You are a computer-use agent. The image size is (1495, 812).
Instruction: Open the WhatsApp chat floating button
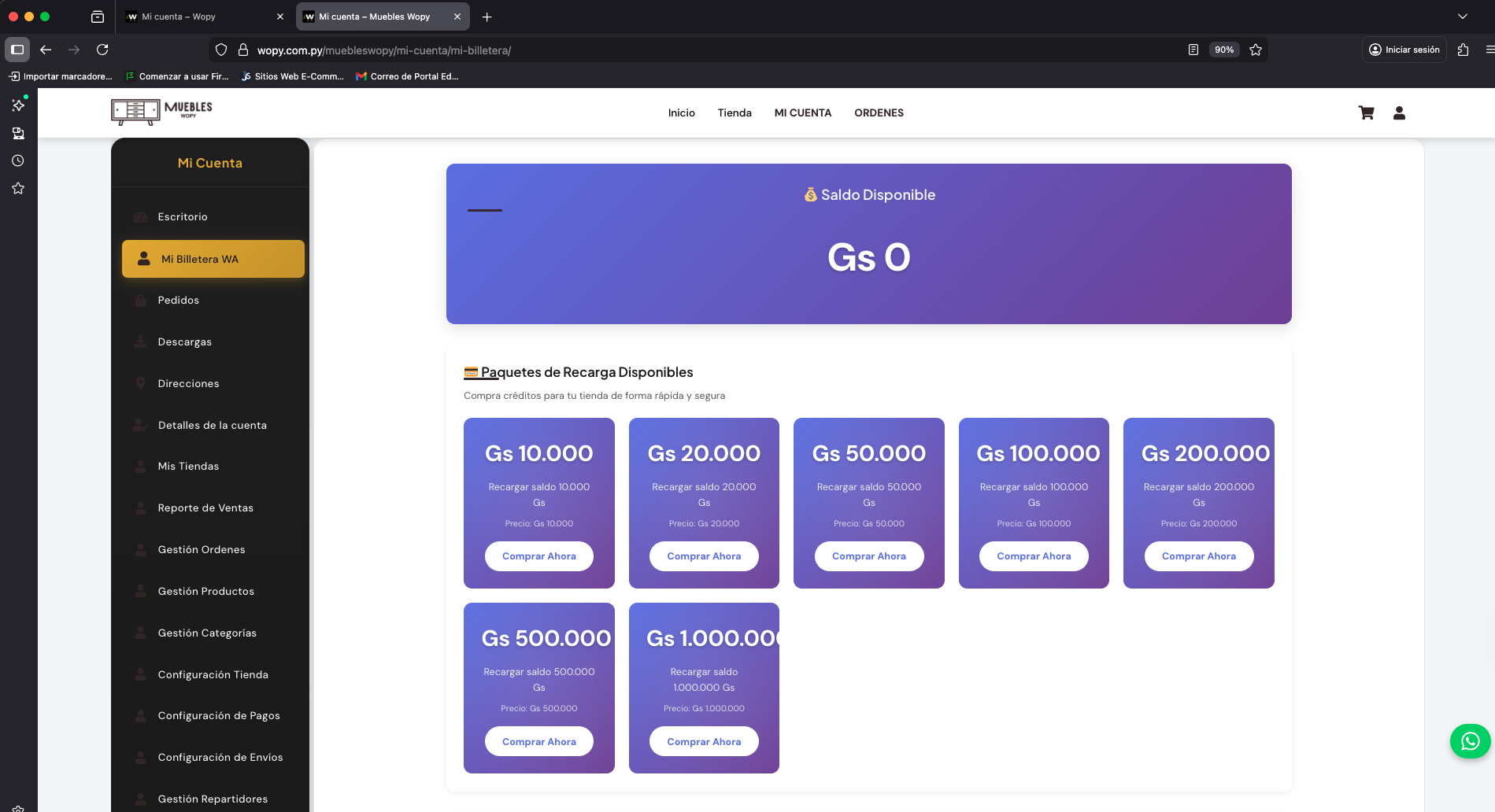pos(1470,741)
